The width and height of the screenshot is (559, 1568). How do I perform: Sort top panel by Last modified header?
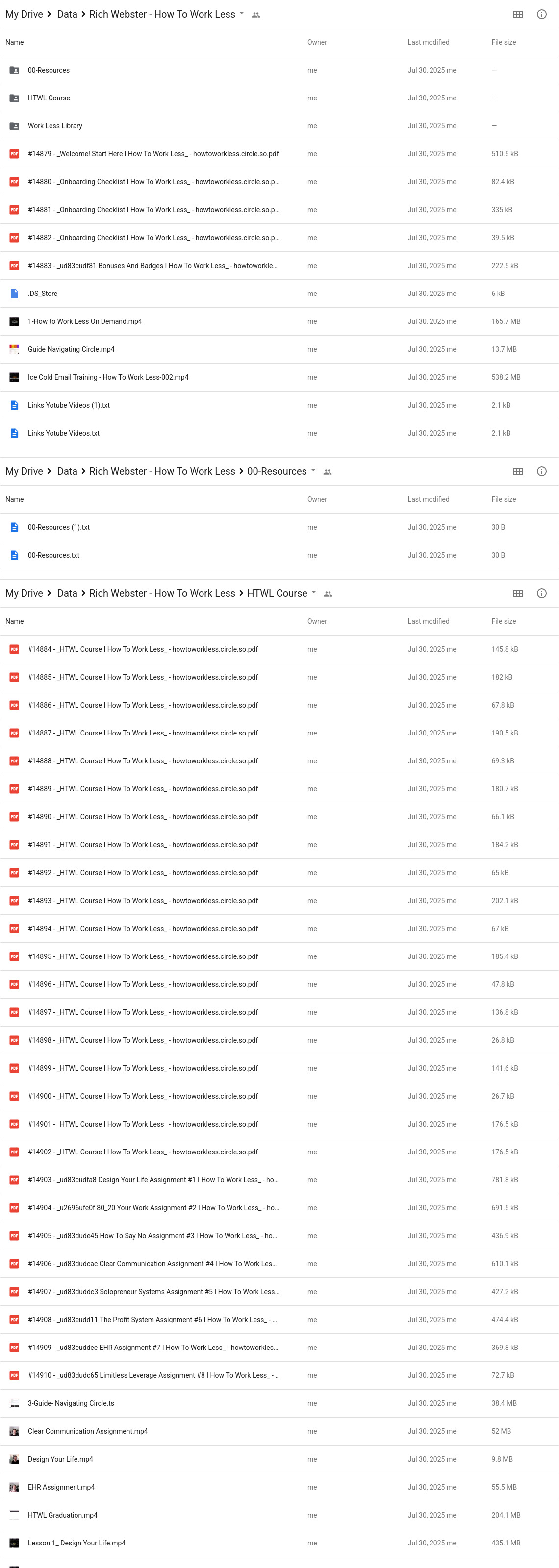[x=429, y=42]
